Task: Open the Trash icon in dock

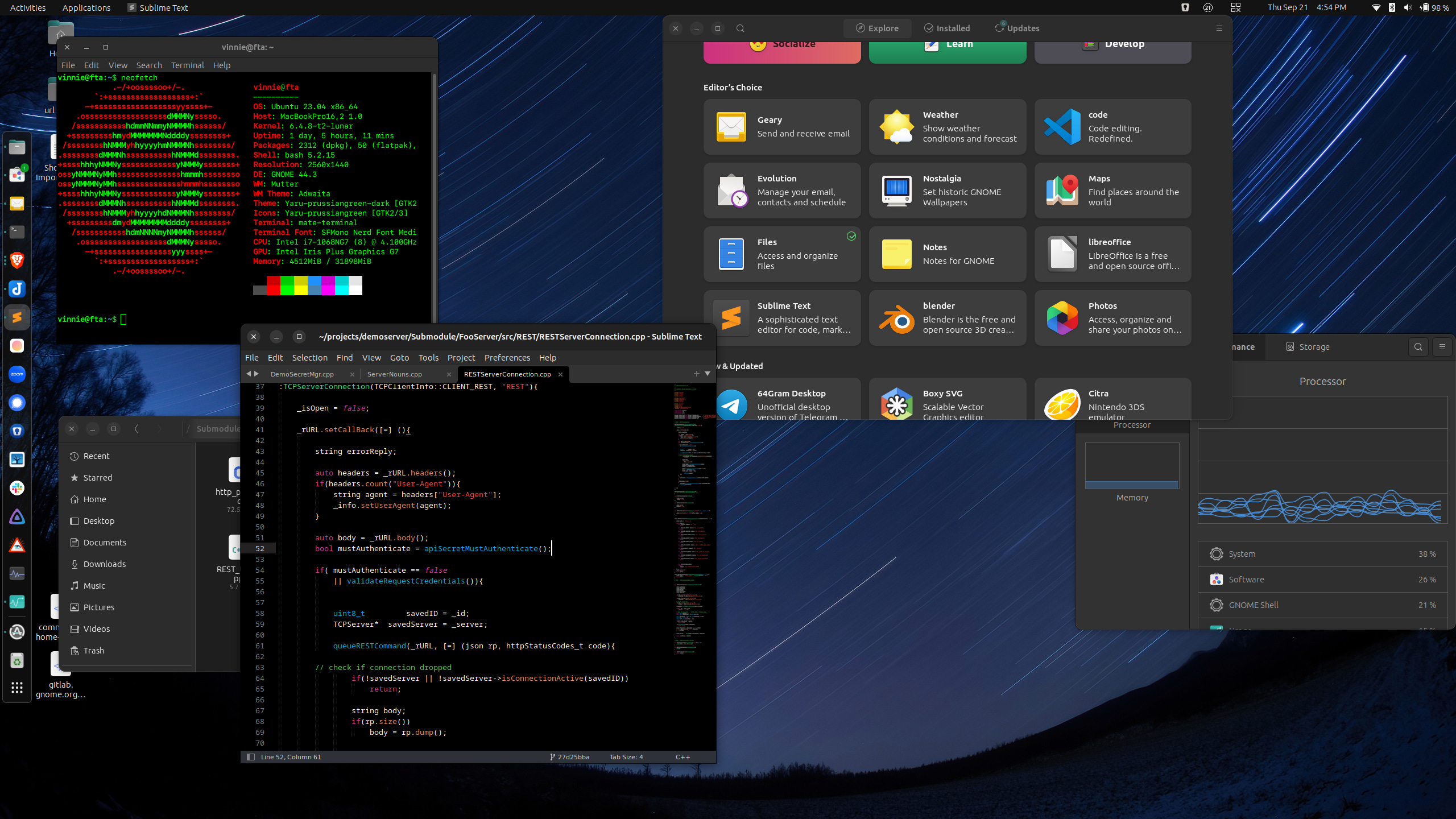Action: (x=17, y=660)
